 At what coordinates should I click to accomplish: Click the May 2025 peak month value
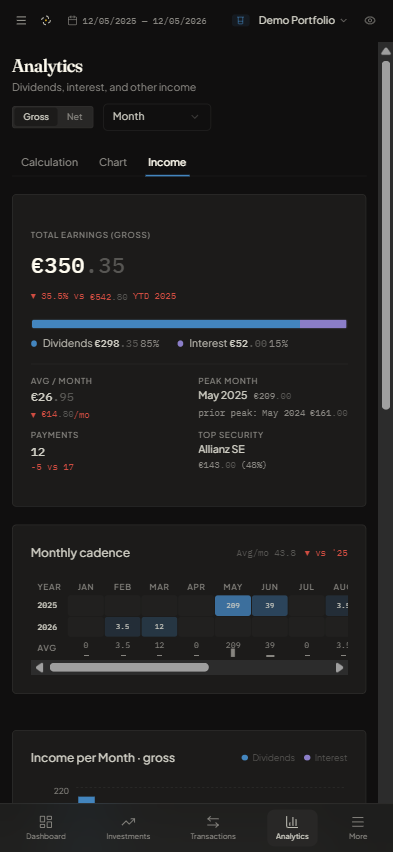click(x=223, y=395)
